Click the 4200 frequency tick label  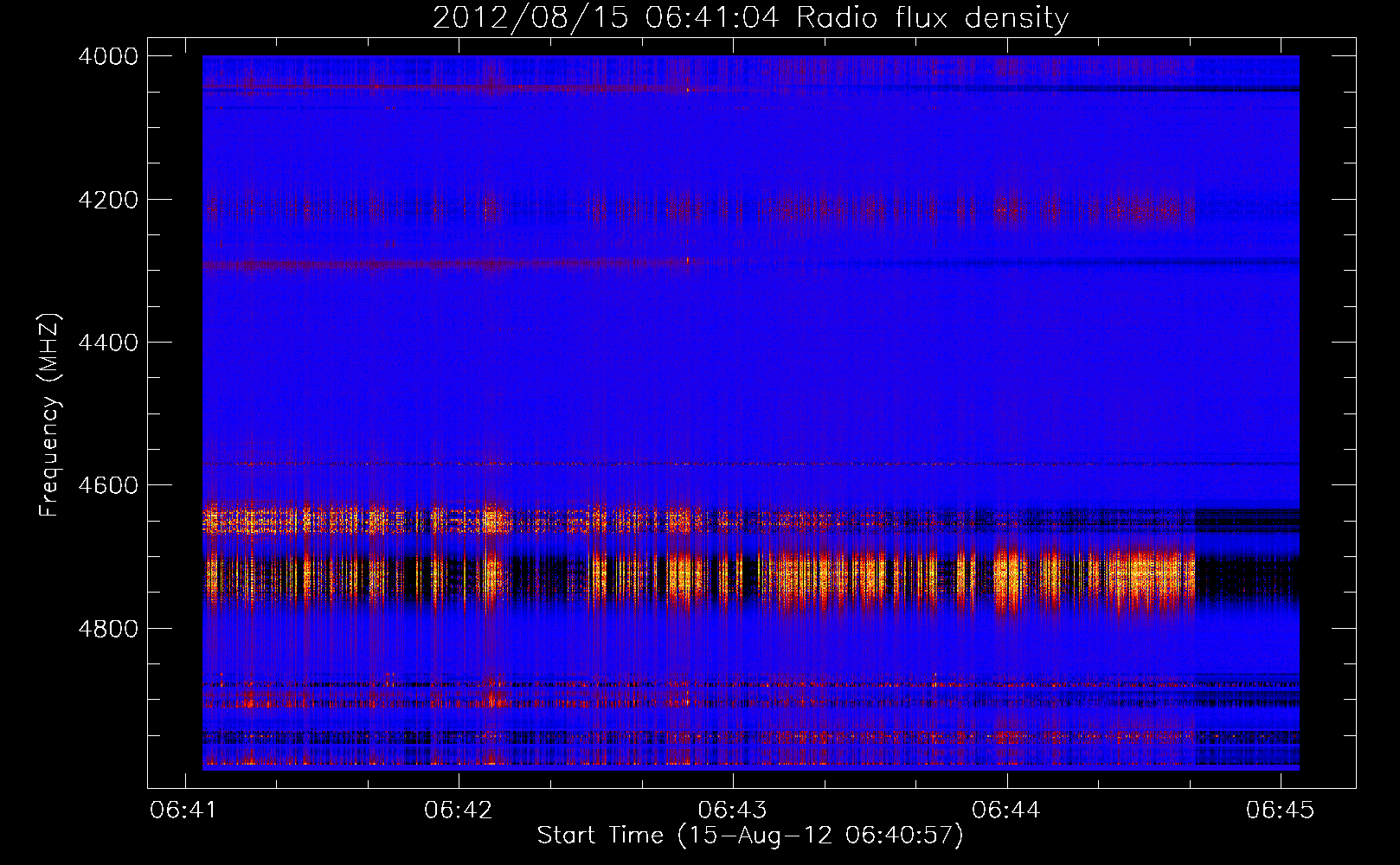tap(108, 200)
